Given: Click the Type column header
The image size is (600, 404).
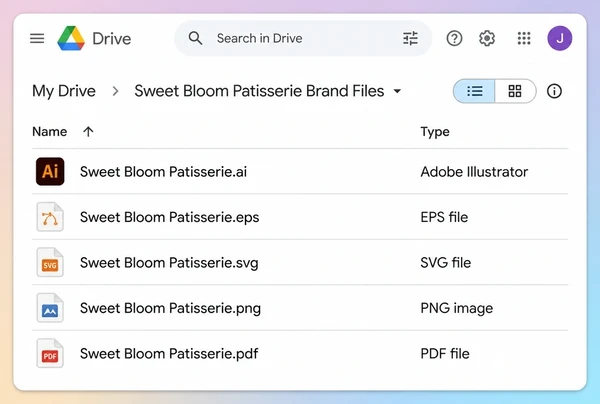Looking at the screenshot, I should pos(435,132).
